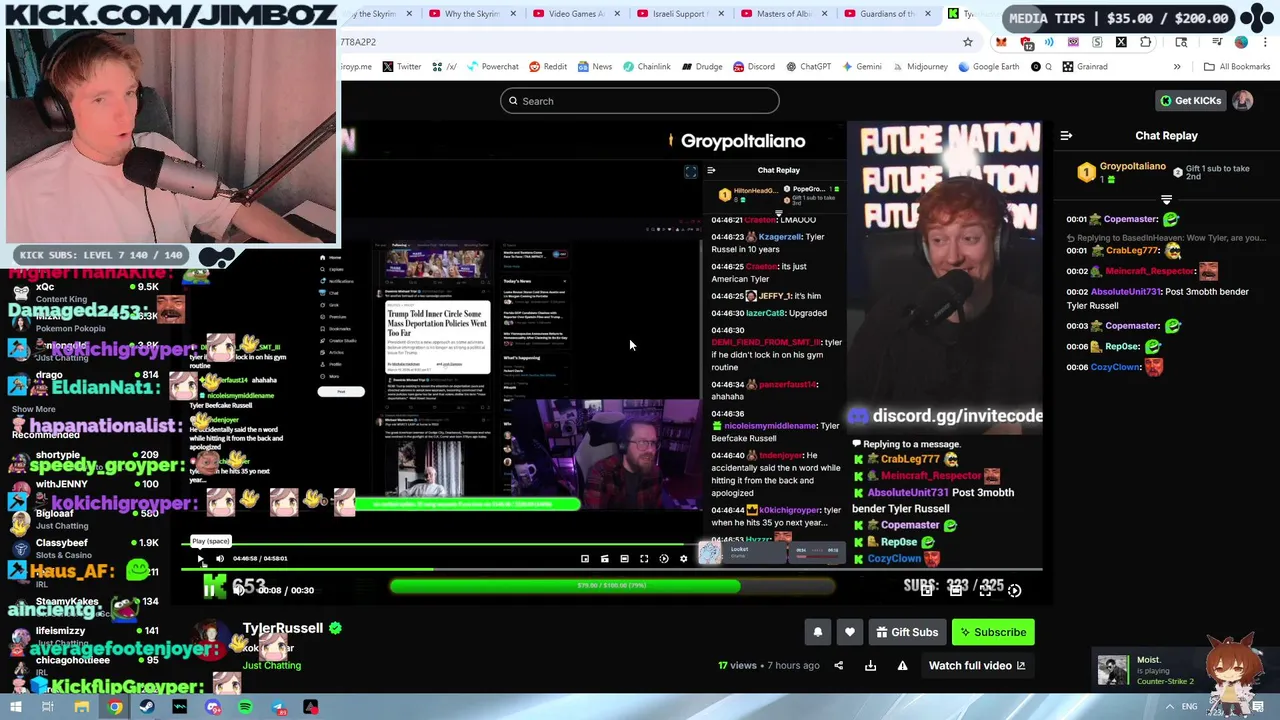The height and width of the screenshot is (720, 1280).
Task: Open Steam from taskbar
Action: click(x=147, y=707)
